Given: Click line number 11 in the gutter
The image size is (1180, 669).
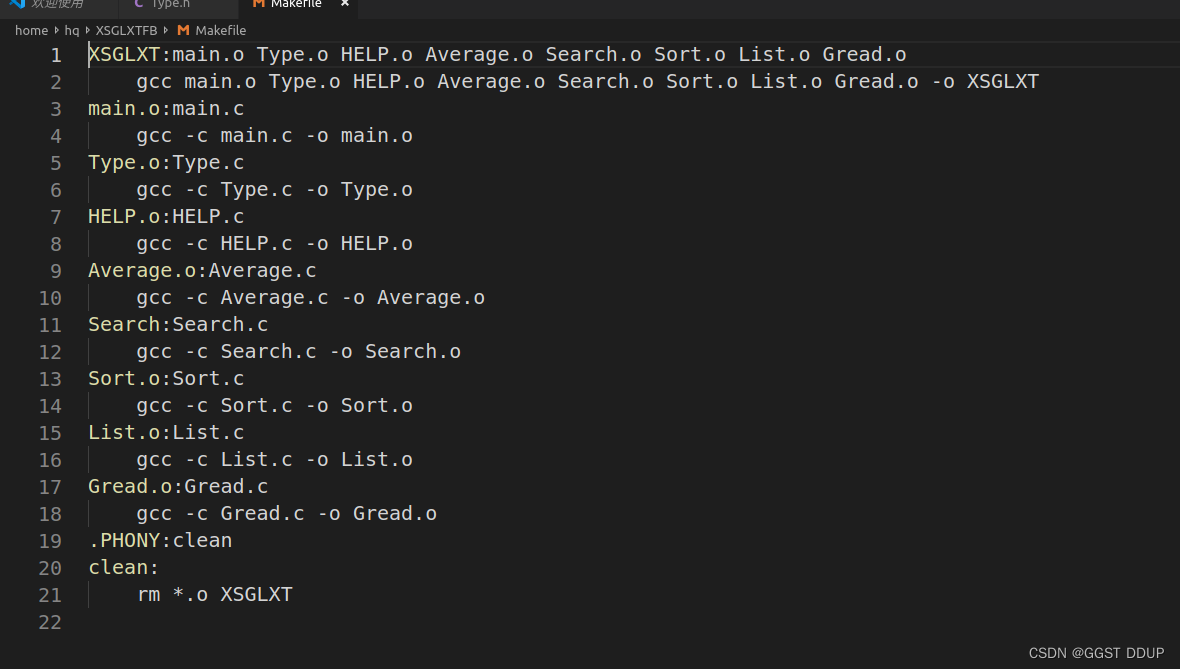Looking at the screenshot, I should click(50, 325).
